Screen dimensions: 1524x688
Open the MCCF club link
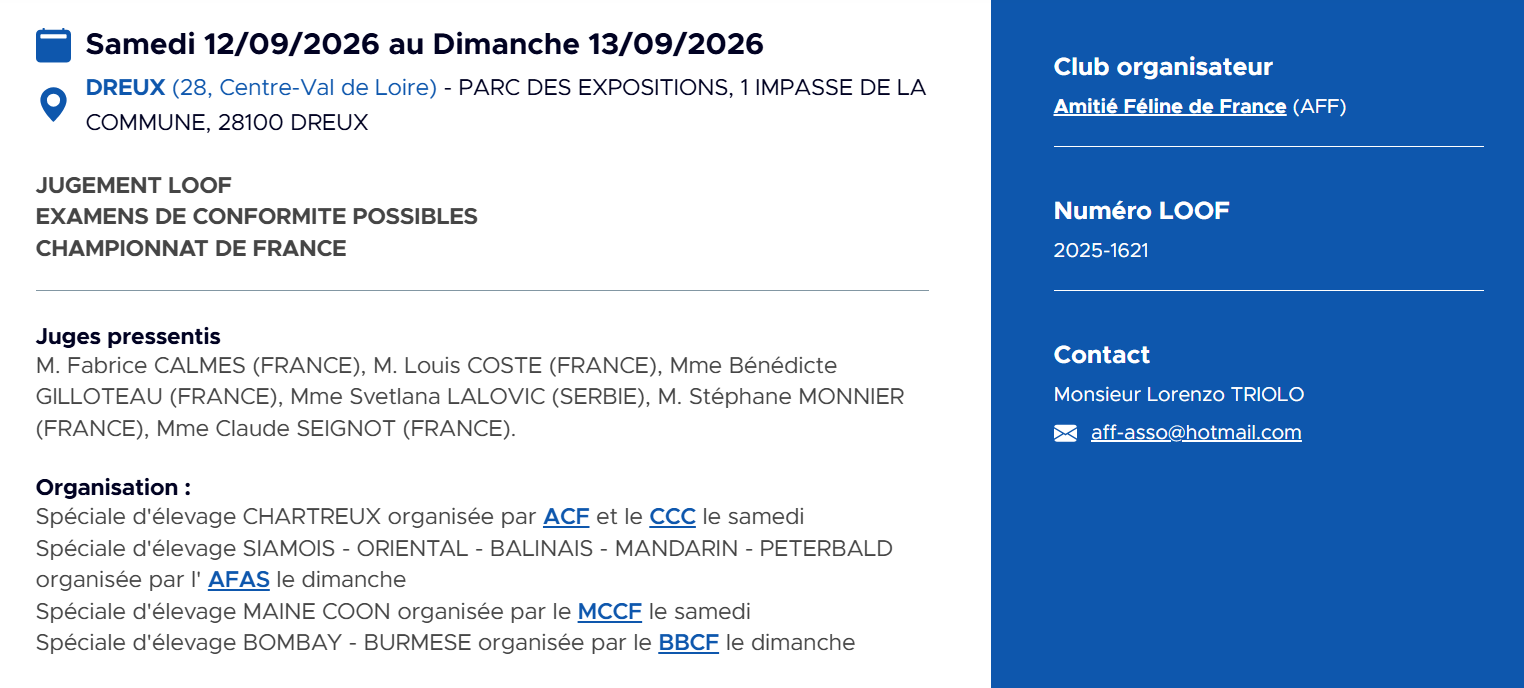click(610, 611)
